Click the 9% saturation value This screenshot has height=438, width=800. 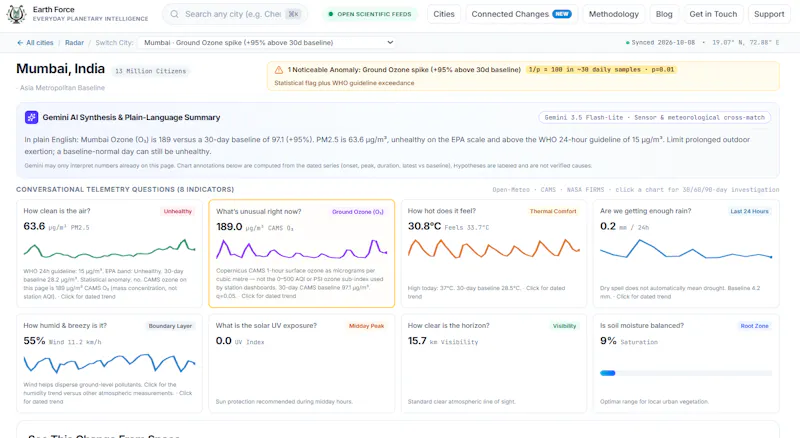(x=608, y=341)
